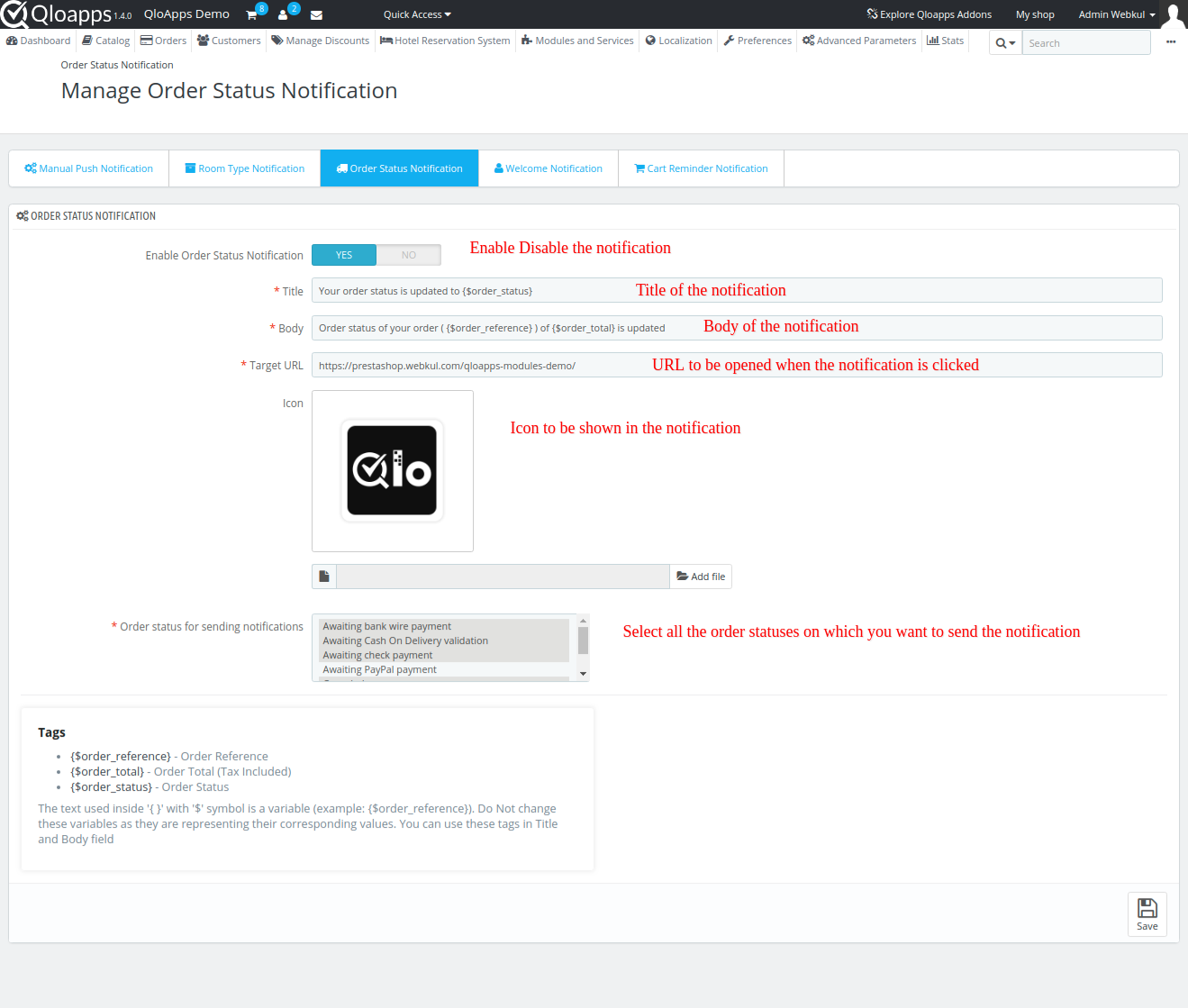Screen dimensions: 1188x1008
Task: Open the Orders menu
Action: (163, 41)
